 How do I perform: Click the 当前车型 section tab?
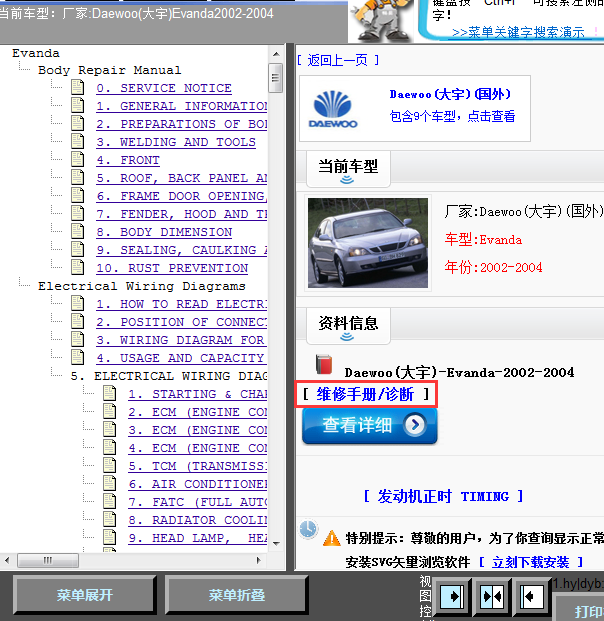tap(348, 169)
